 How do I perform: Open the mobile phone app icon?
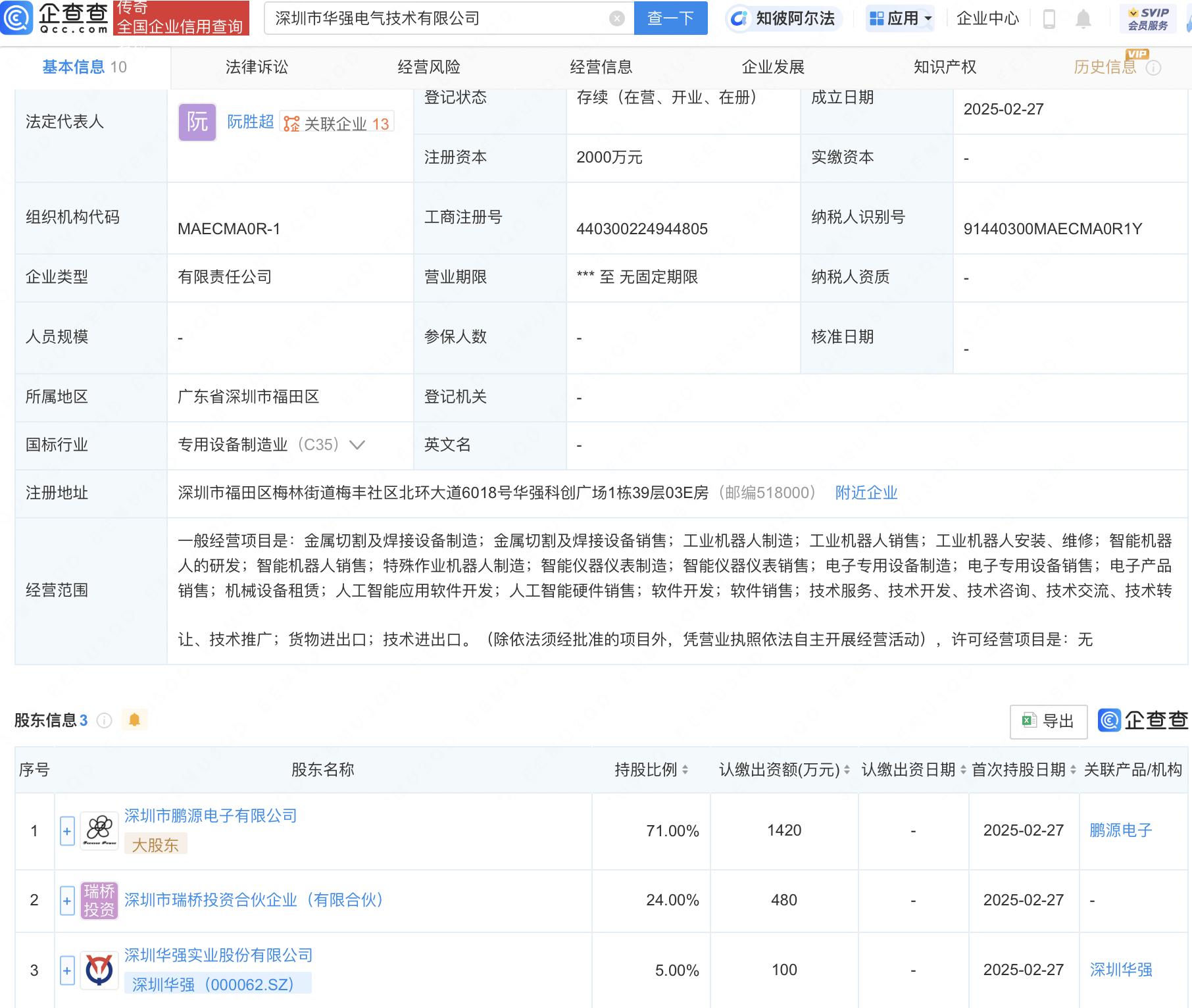(1049, 18)
